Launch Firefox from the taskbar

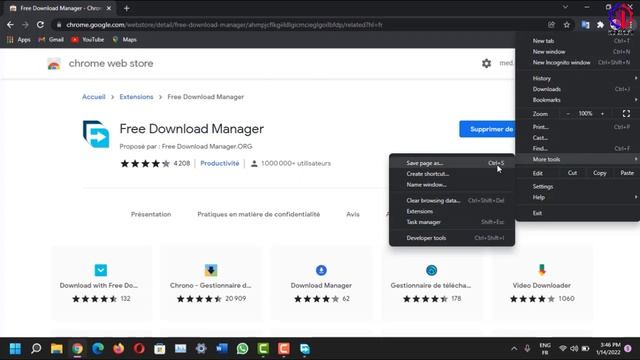click(x=119, y=349)
